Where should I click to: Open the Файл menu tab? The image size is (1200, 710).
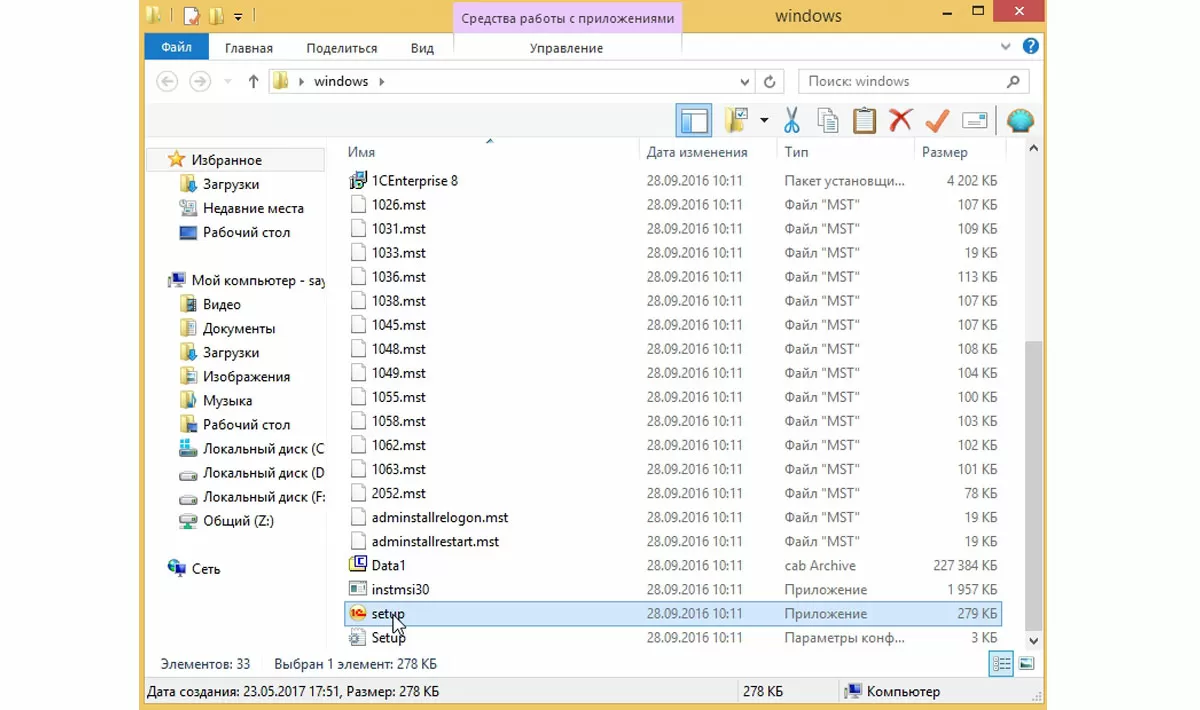coord(176,47)
